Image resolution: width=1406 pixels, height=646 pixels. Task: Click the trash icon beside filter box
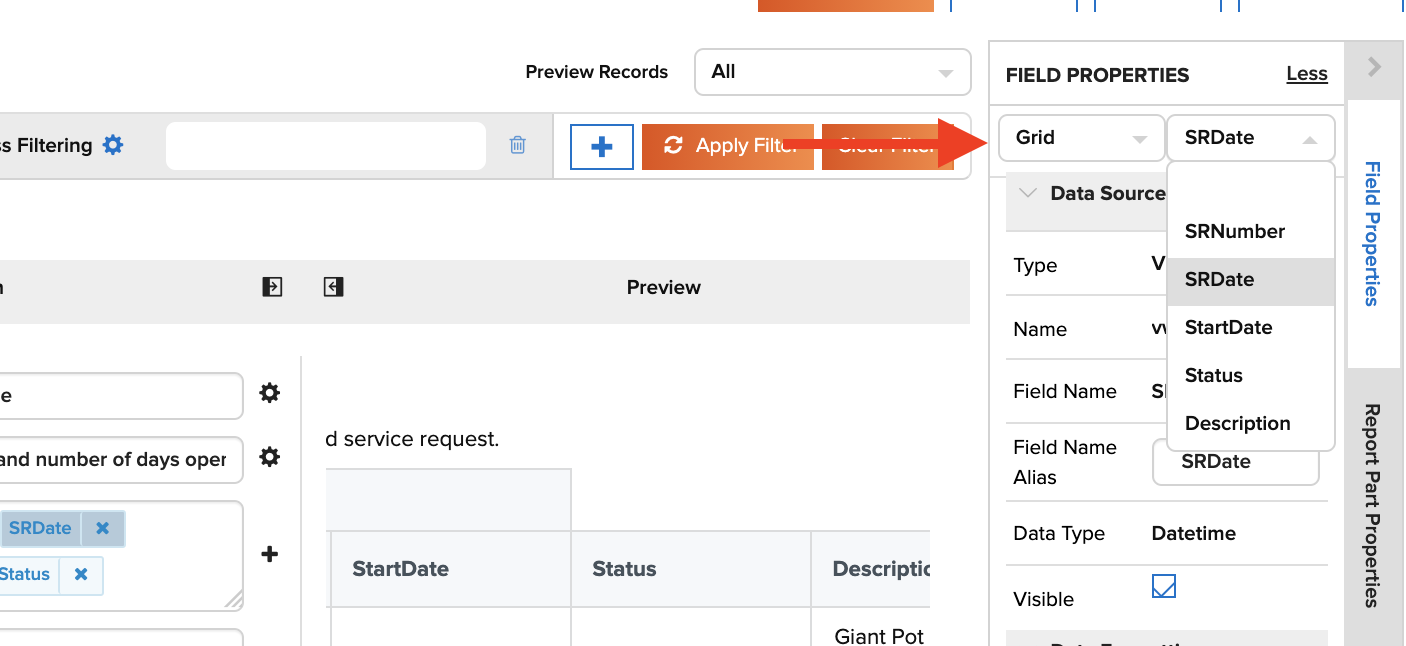point(517,145)
